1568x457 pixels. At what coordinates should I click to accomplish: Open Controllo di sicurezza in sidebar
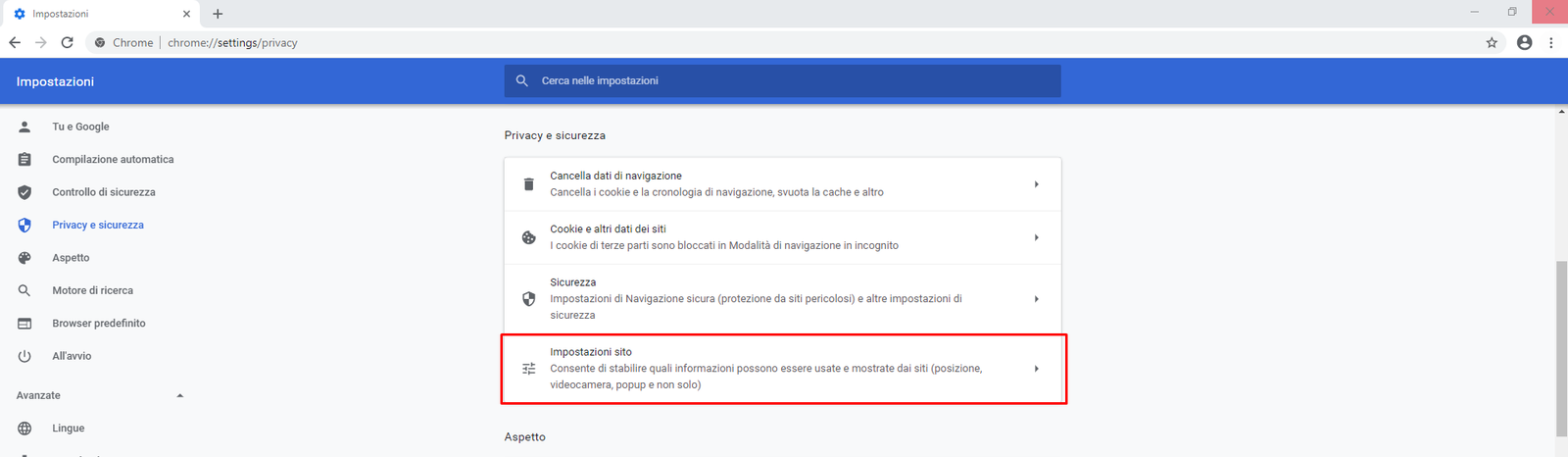point(103,192)
